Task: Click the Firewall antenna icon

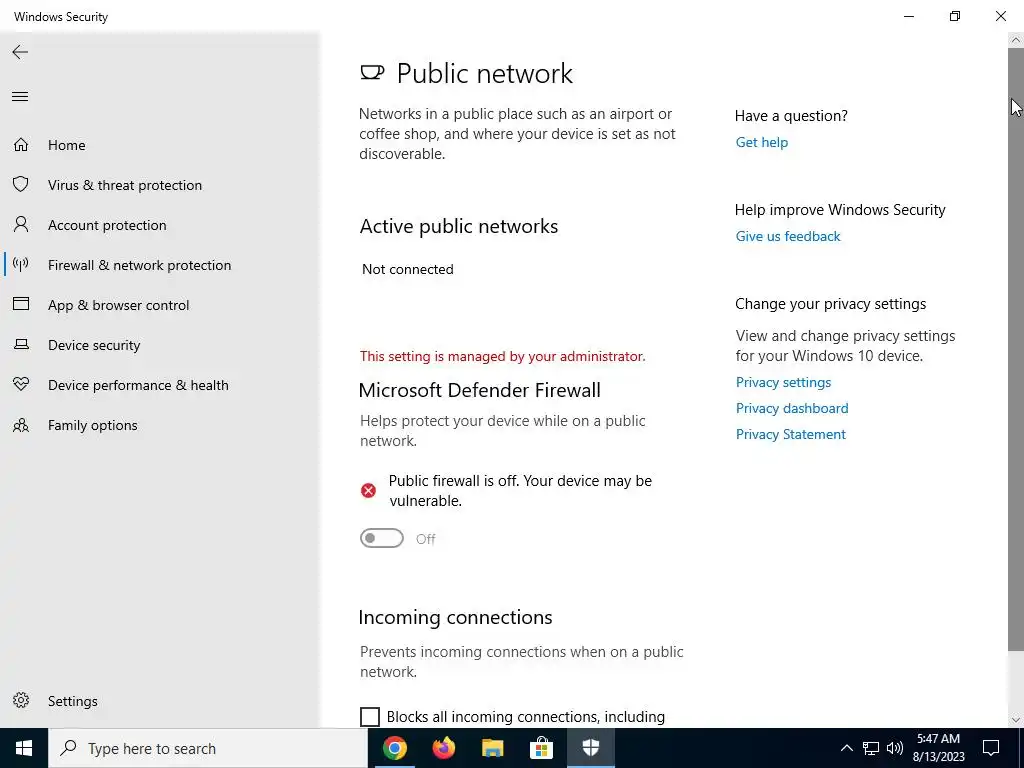Action: coord(21,264)
